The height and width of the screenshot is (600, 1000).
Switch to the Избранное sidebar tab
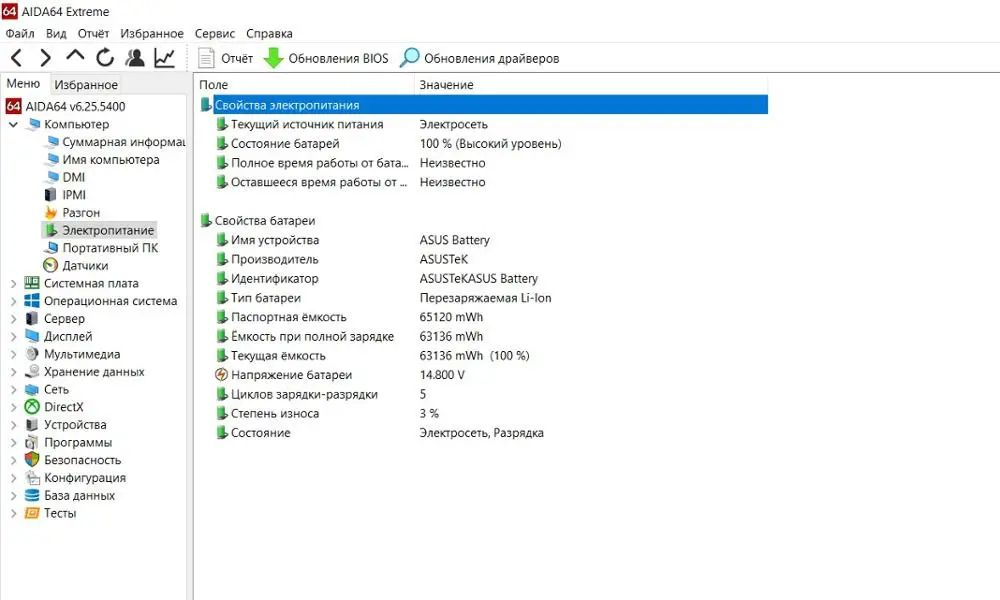[x=86, y=84]
